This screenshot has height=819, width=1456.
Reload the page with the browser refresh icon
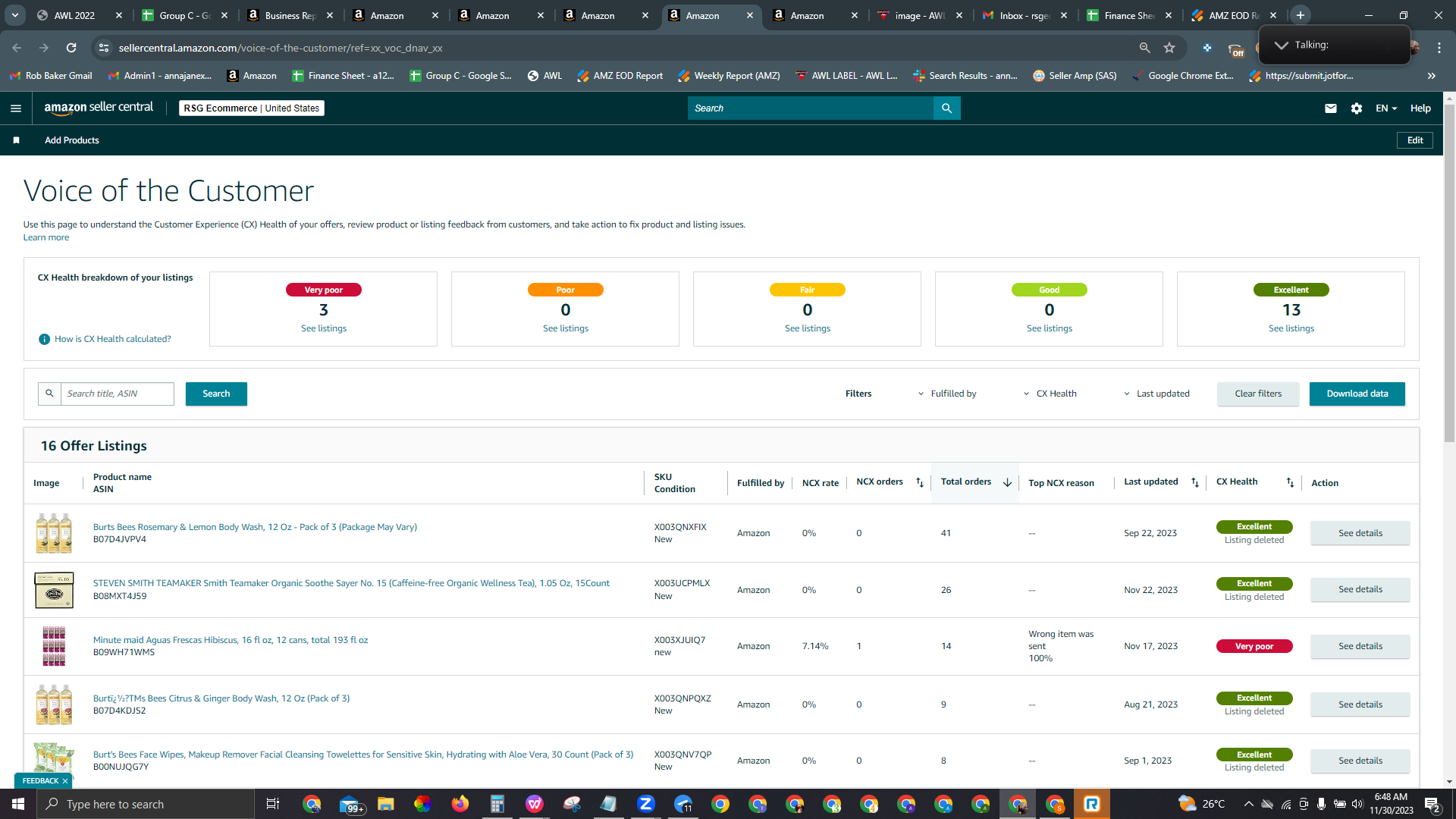point(71,48)
